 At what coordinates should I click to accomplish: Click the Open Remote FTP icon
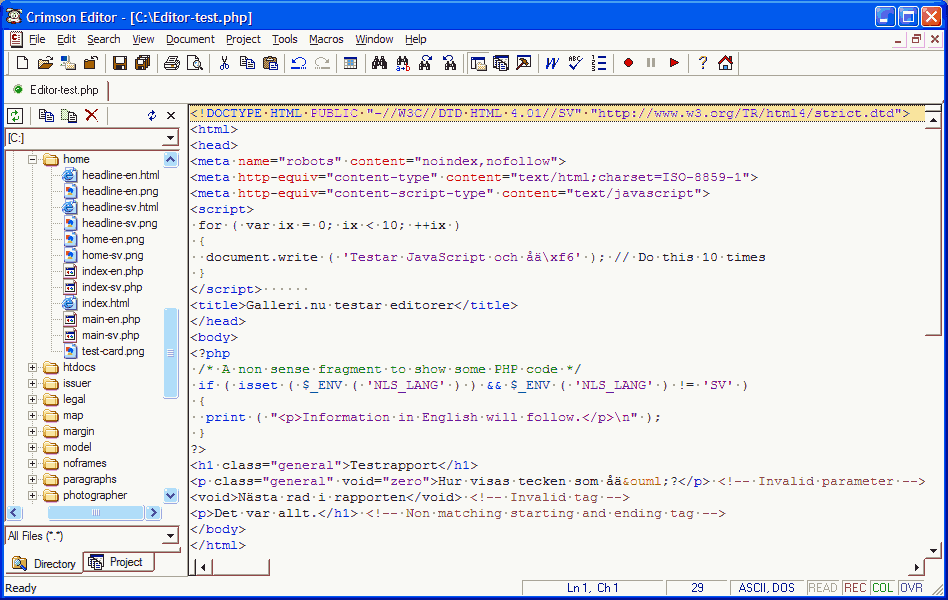coord(68,63)
